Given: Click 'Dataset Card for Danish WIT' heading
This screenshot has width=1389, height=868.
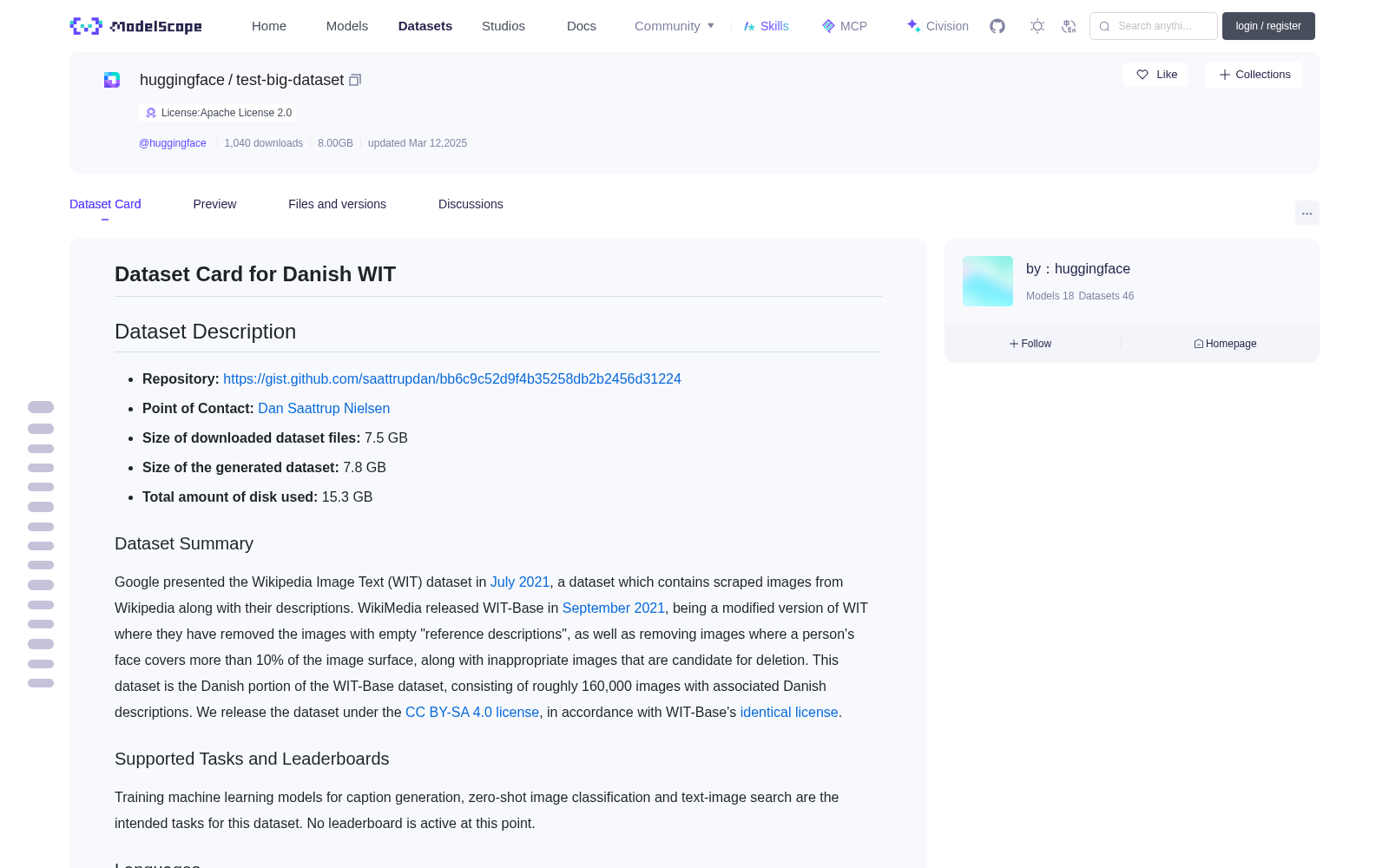Looking at the screenshot, I should pos(255,274).
